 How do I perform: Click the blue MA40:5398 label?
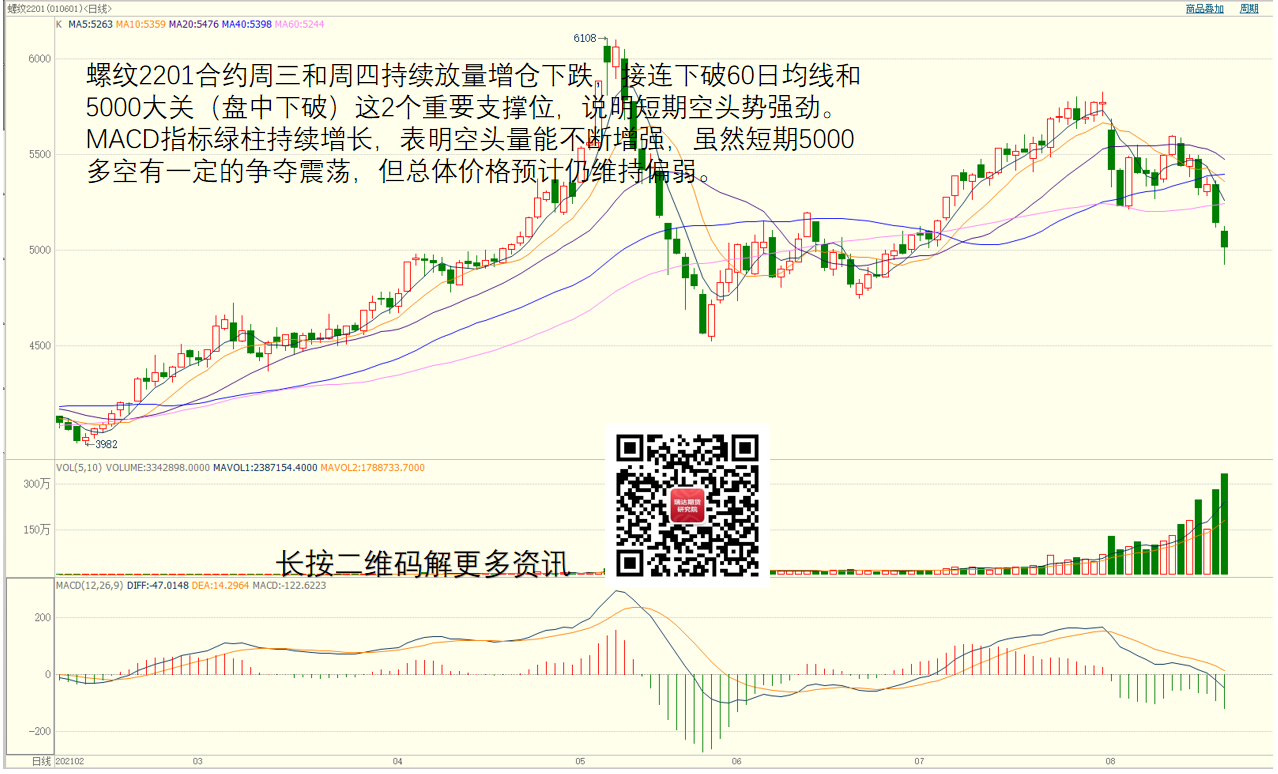[246, 24]
